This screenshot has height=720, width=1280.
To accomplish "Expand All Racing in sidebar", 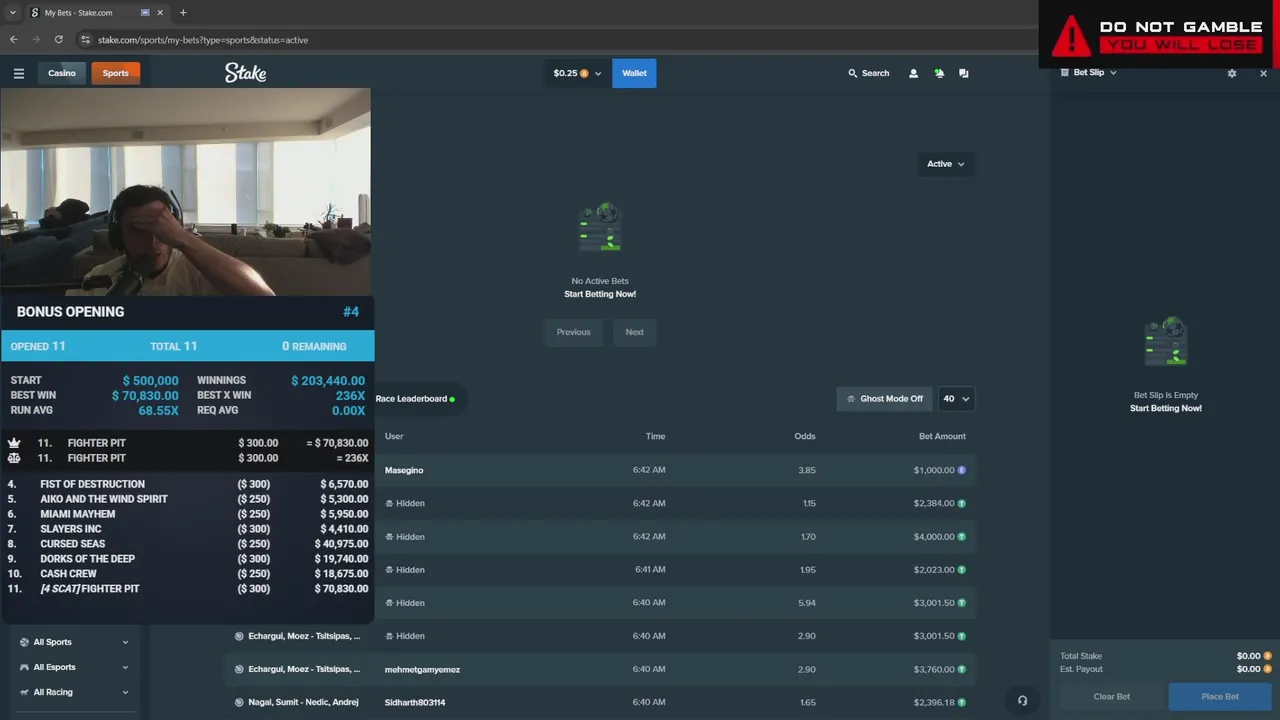I will (x=75, y=692).
